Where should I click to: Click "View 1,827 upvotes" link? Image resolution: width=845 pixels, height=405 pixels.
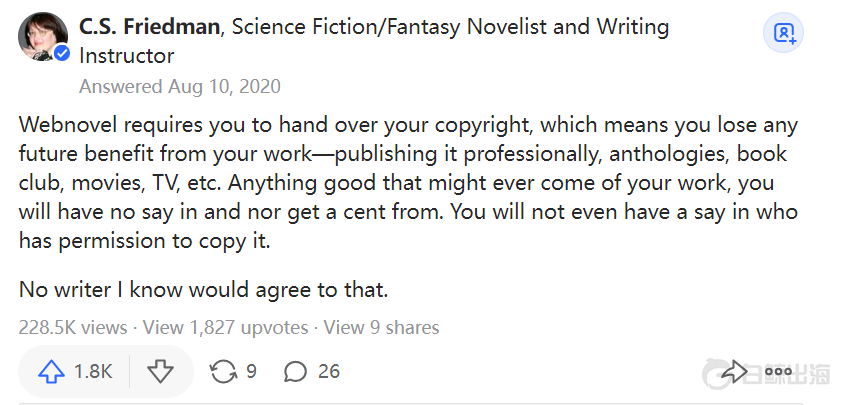point(228,327)
